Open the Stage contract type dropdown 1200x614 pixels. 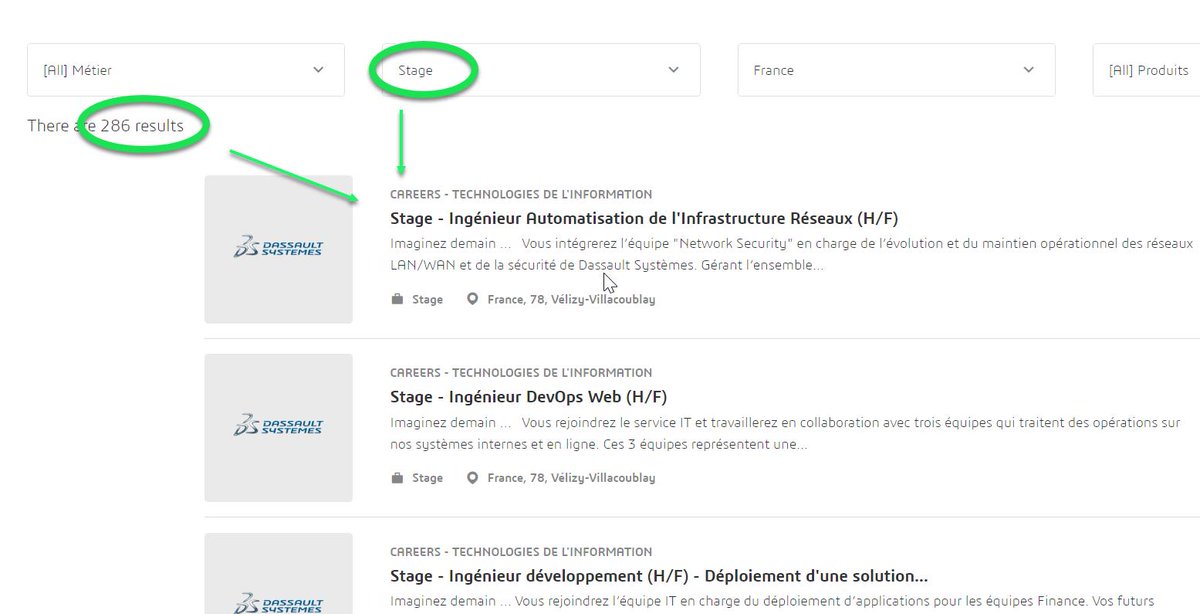pyautogui.click(x=541, y=70)
